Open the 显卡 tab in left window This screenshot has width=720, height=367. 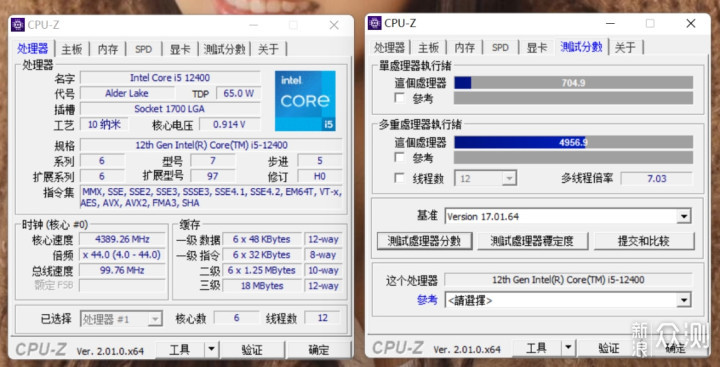tap(180, 49)
